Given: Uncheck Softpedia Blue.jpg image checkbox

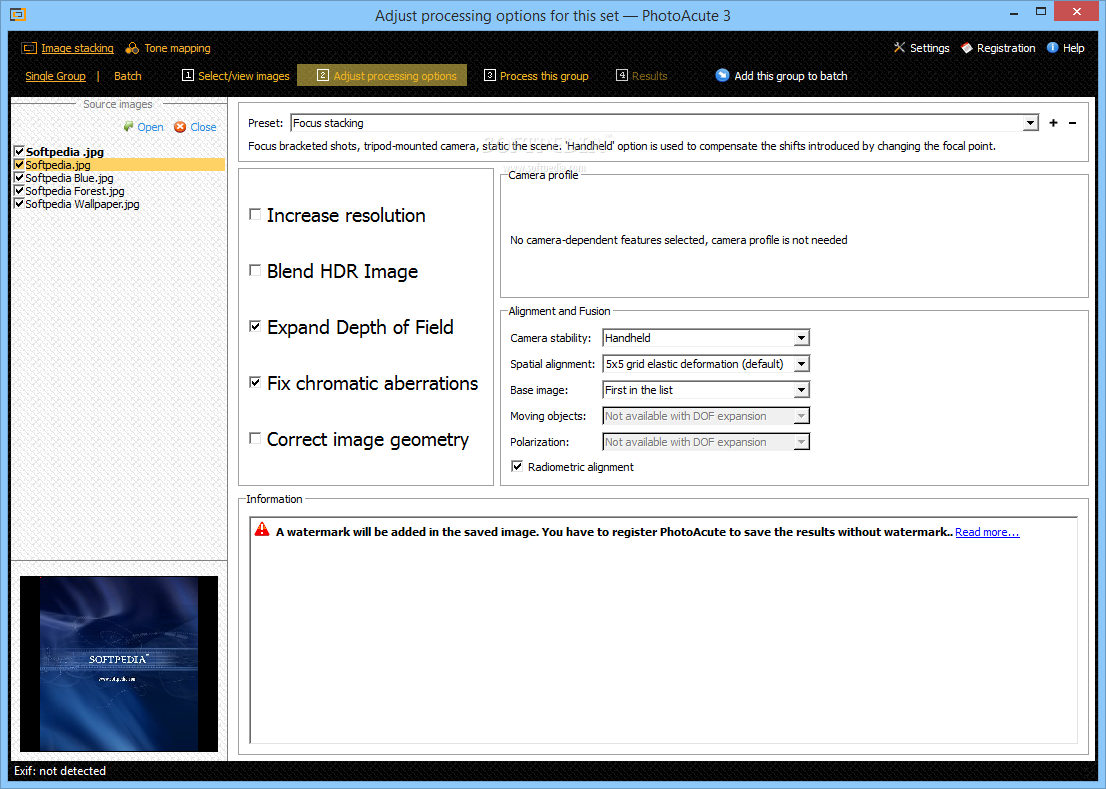Looking at the screenshot, I should click(x=19, y=178).
